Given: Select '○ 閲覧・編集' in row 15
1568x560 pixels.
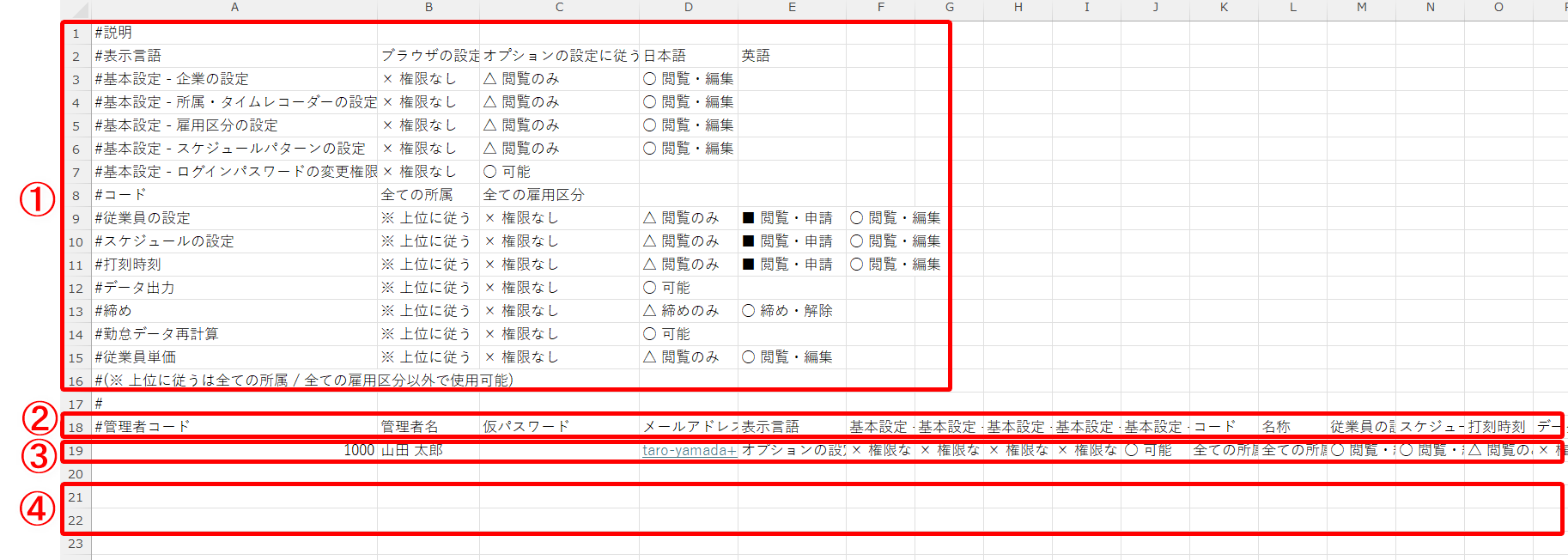Looking at the screenshot, I should [792, 357].
